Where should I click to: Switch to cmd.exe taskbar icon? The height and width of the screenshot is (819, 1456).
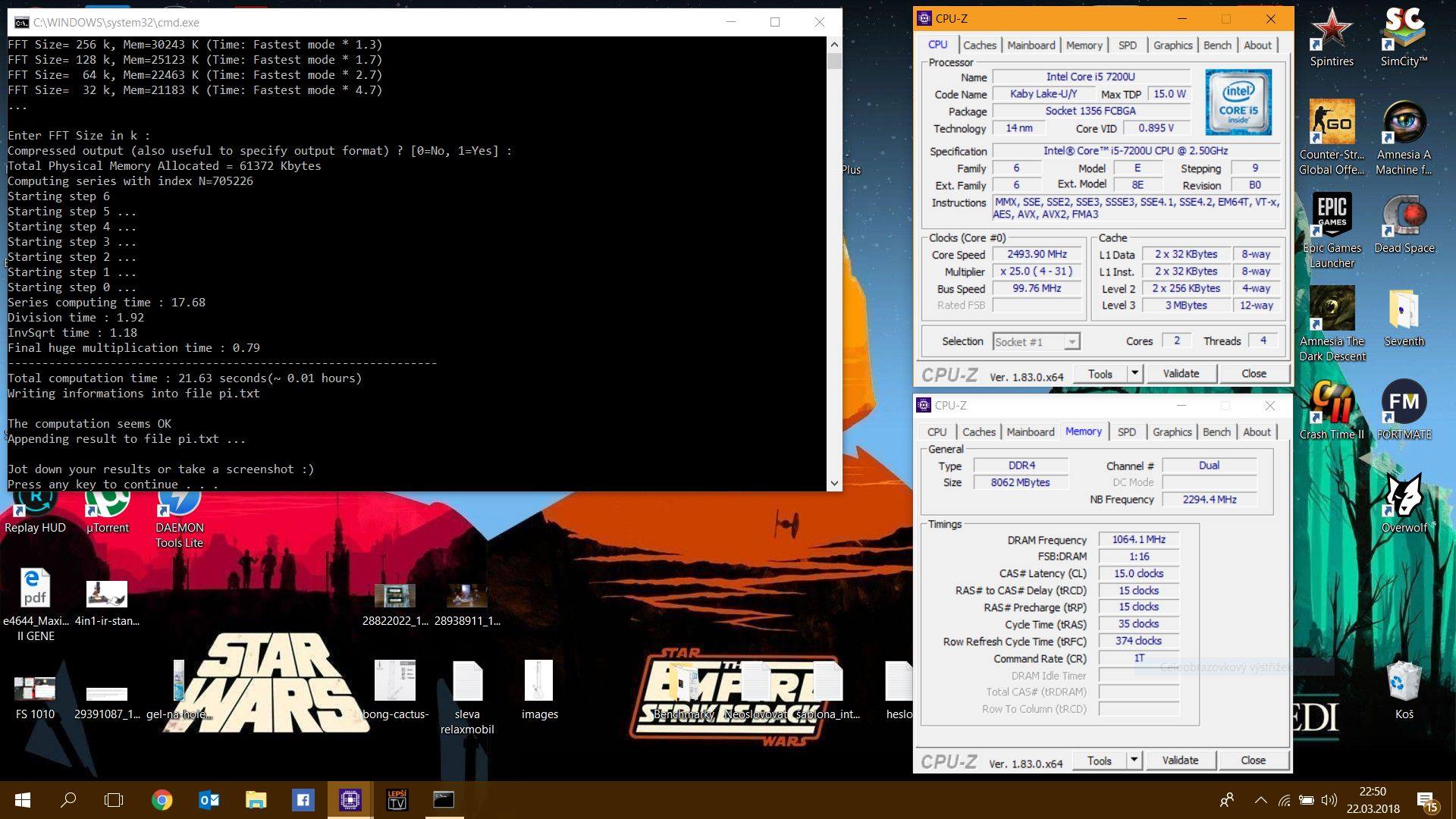[444, 800]
